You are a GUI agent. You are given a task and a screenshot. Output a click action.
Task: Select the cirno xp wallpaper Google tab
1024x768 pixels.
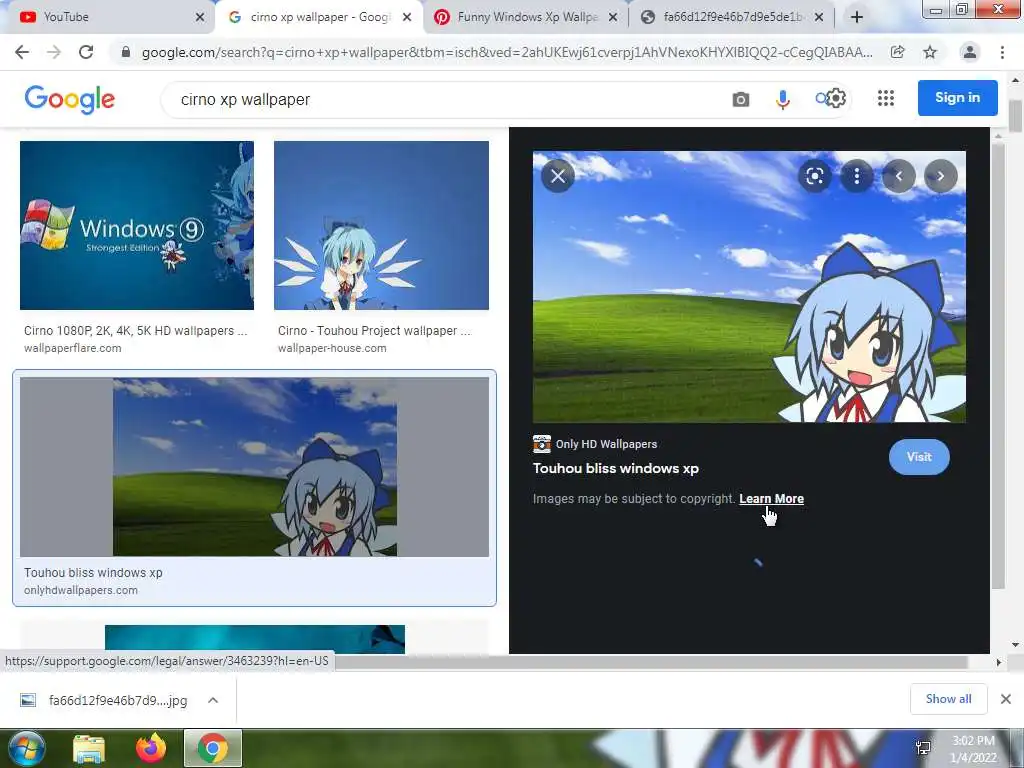[x=319, y=17]
